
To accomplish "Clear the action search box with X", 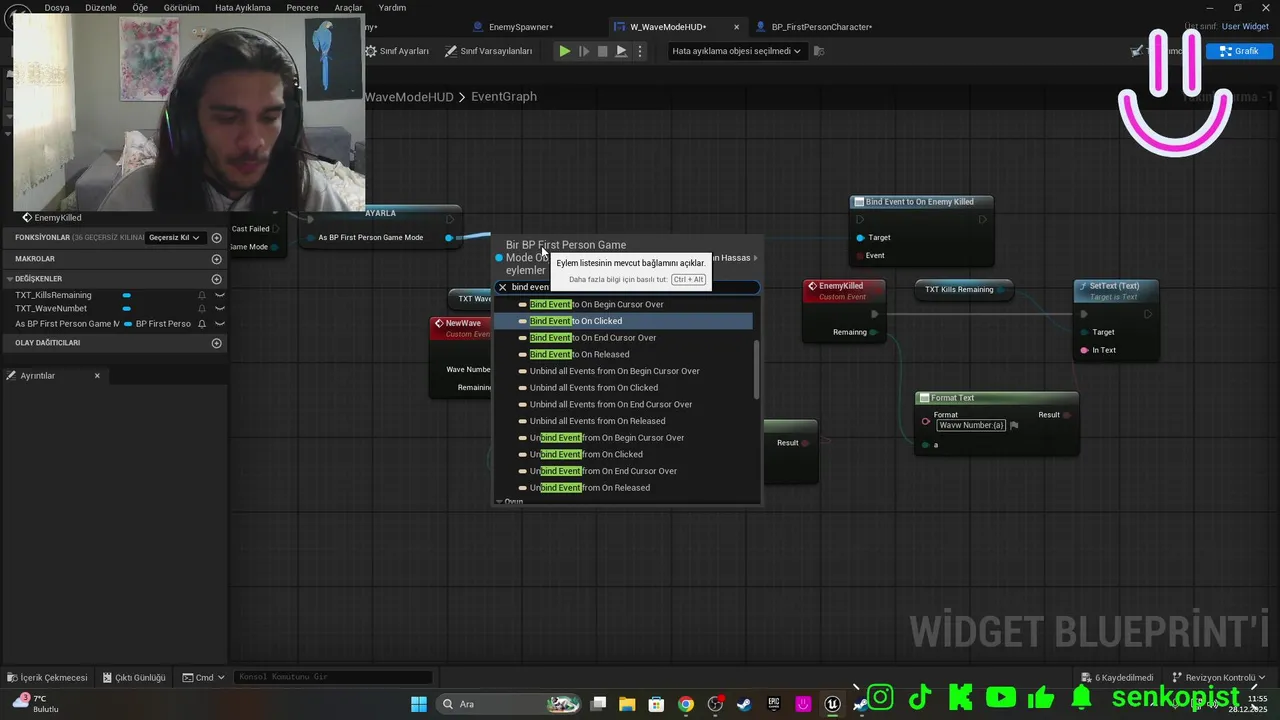I will (x=503, y=287).
